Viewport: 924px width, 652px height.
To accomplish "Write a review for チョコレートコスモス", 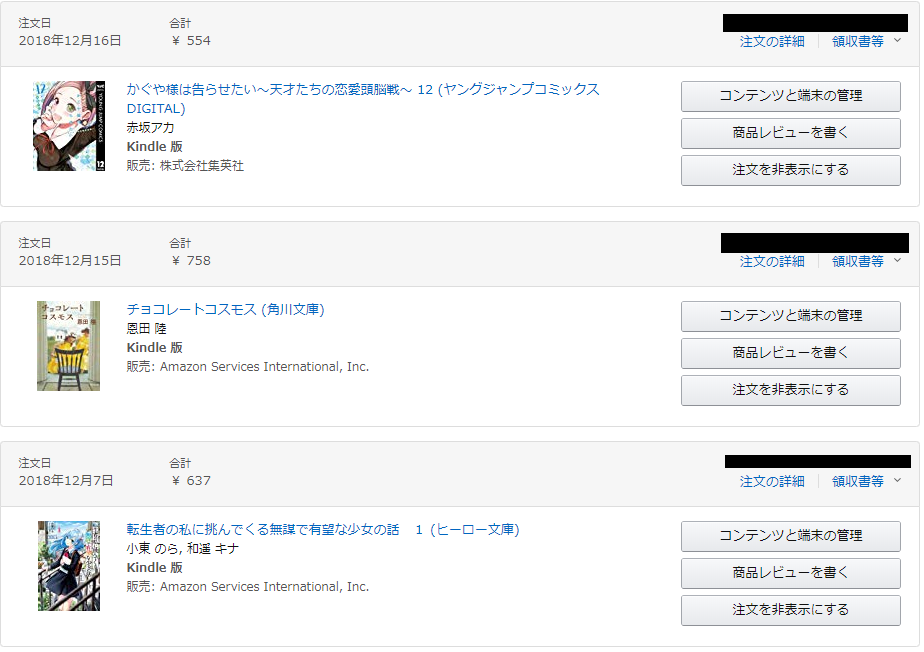I will pyautogui.click(x=790, y=353).
